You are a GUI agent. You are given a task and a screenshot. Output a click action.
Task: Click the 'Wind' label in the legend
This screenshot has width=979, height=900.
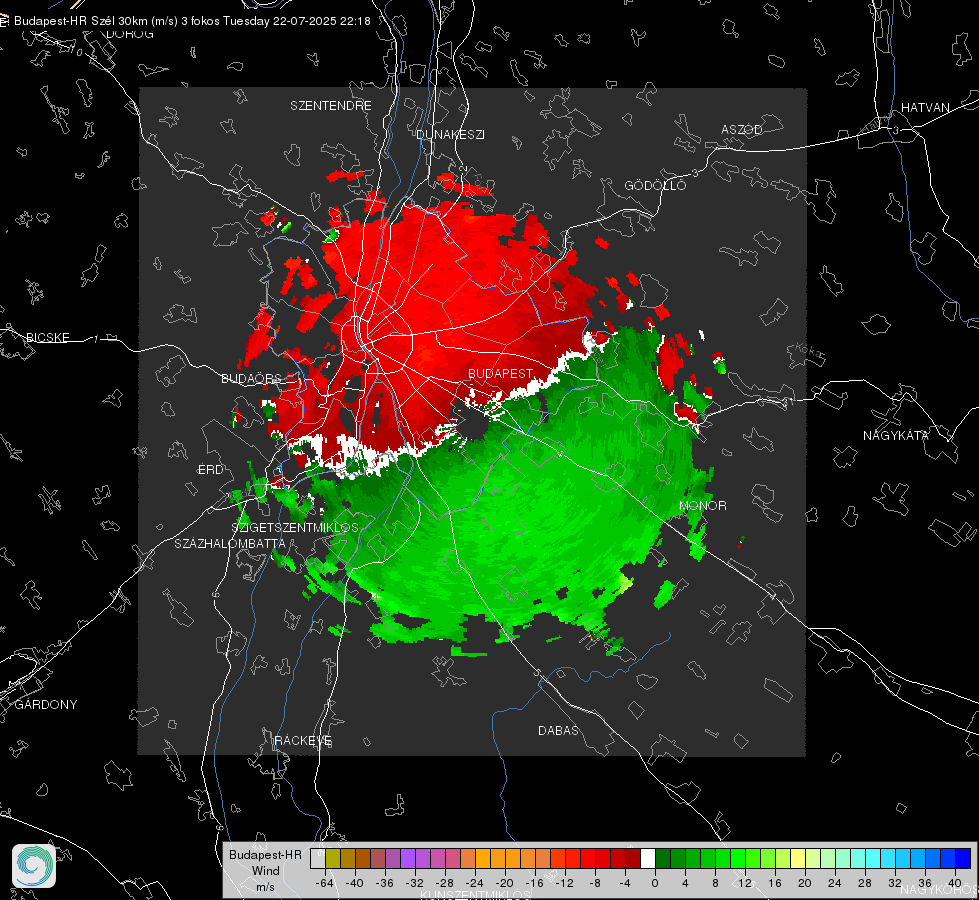(x=265, y=870)
